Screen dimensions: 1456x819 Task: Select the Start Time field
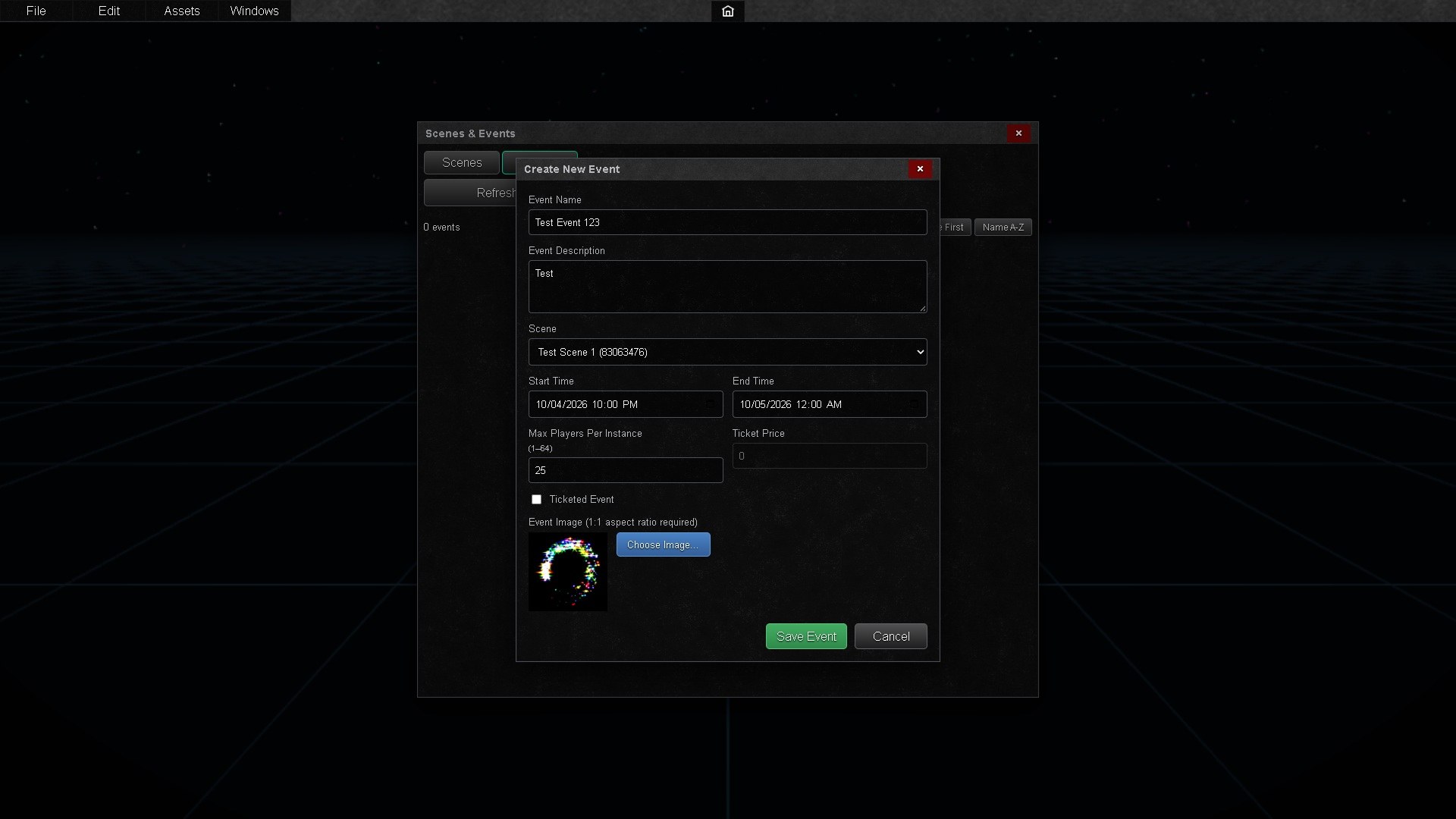tap(625, 404)
